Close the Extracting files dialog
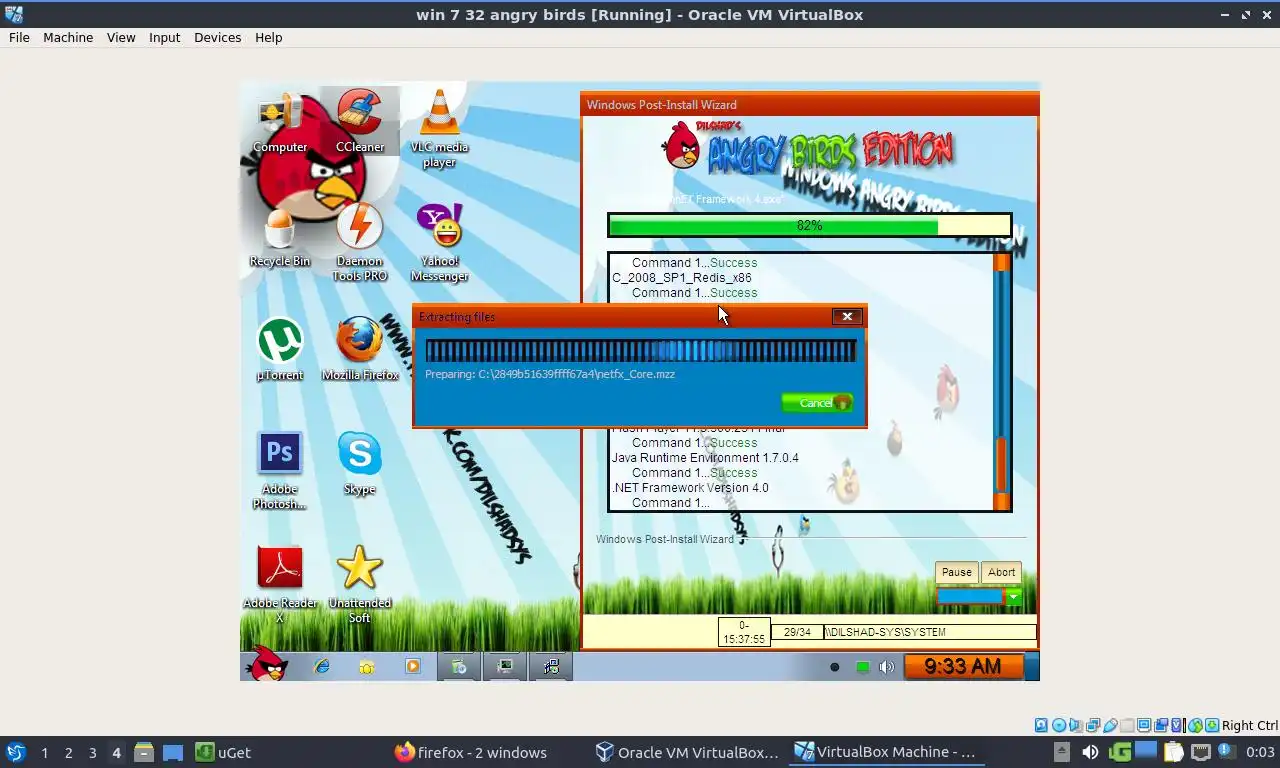This screenshot has height=768, width=1280. (847, 316)
